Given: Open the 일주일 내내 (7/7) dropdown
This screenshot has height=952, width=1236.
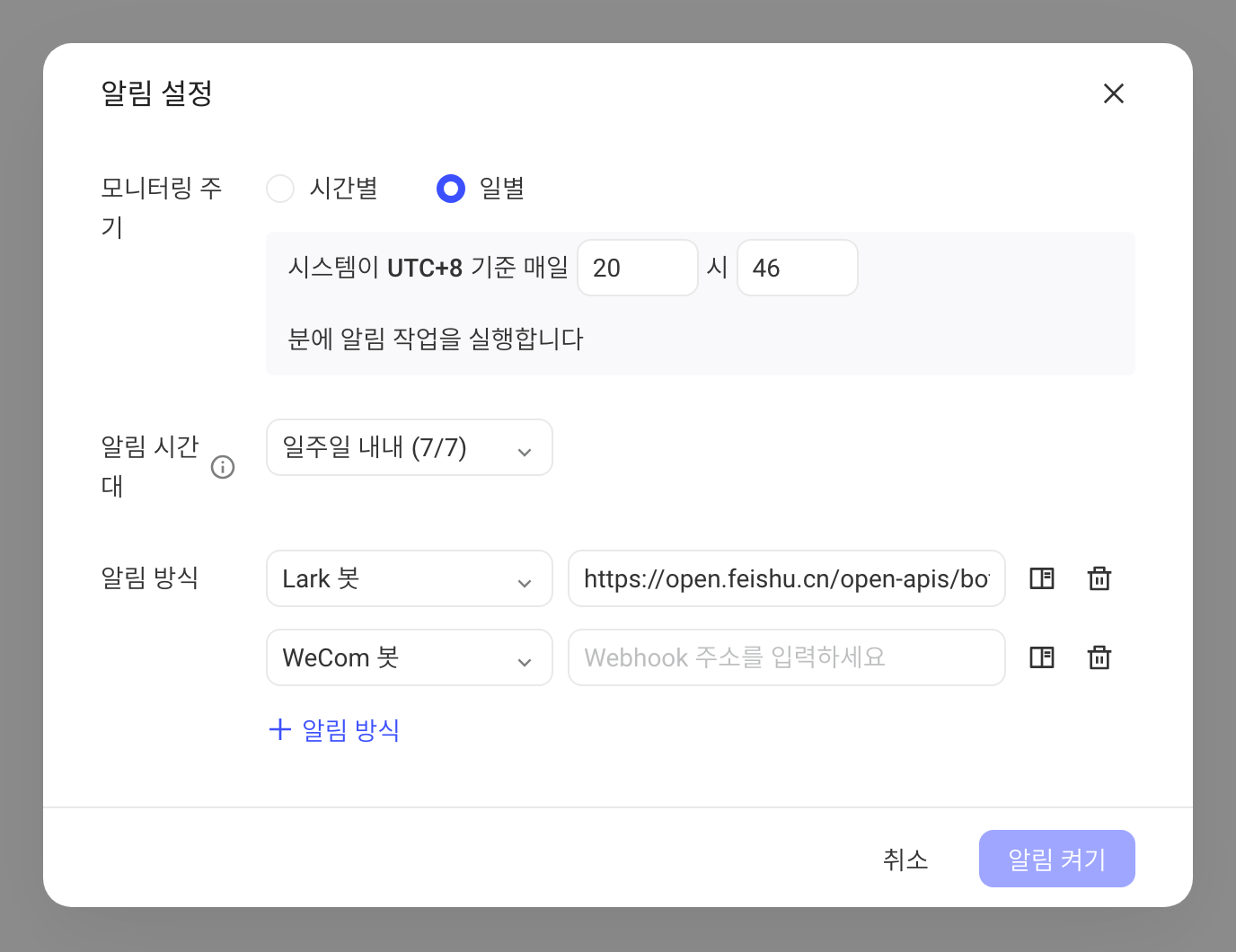Looking at the screenshot, I should (x=410, y=447).
